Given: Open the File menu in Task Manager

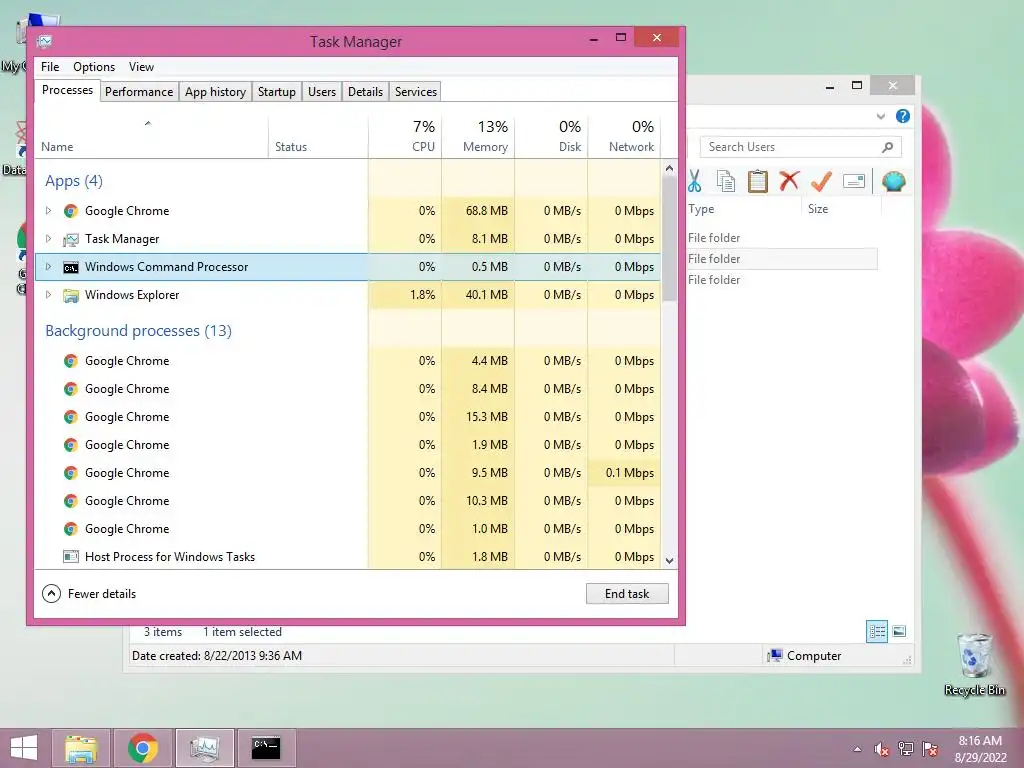Looking at the screenshot, I should point(50,67).
